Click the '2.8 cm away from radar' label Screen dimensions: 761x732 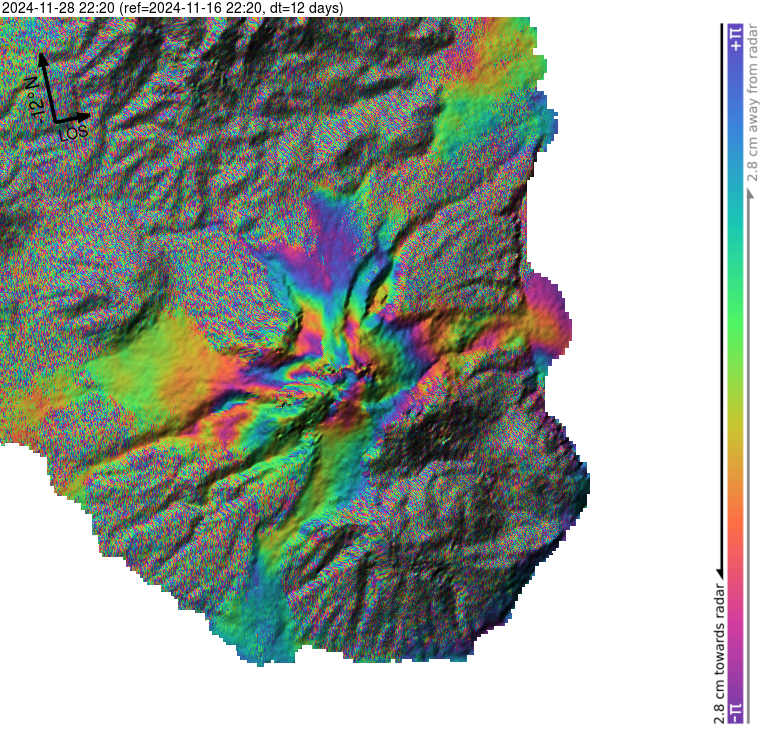(752, 102)
